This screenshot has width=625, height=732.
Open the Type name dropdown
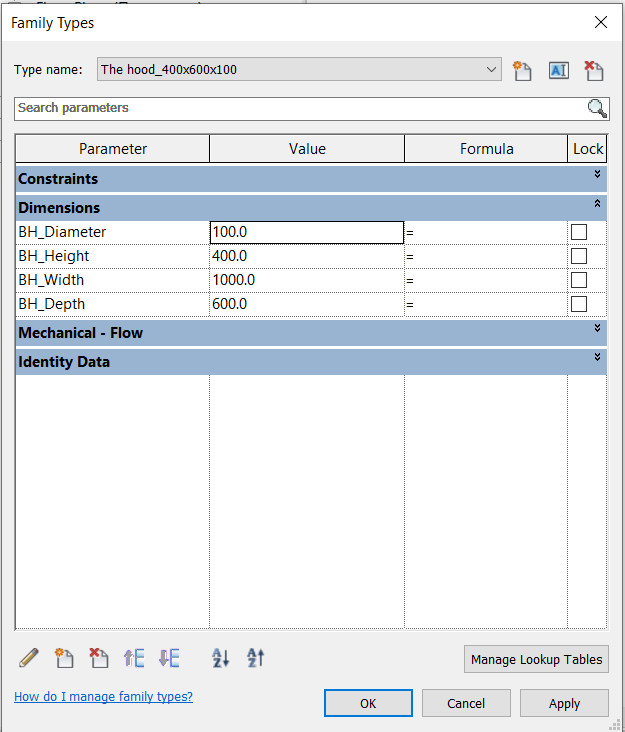click(x=491, y=70)
